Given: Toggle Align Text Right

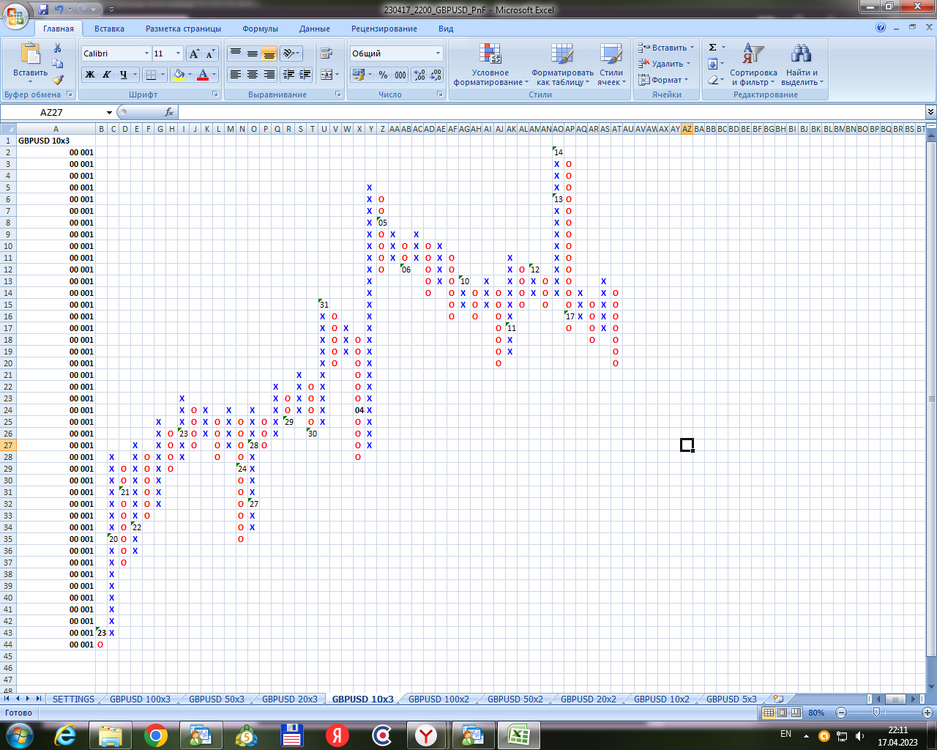Looking at the screenshot, I should coord(269,75).
